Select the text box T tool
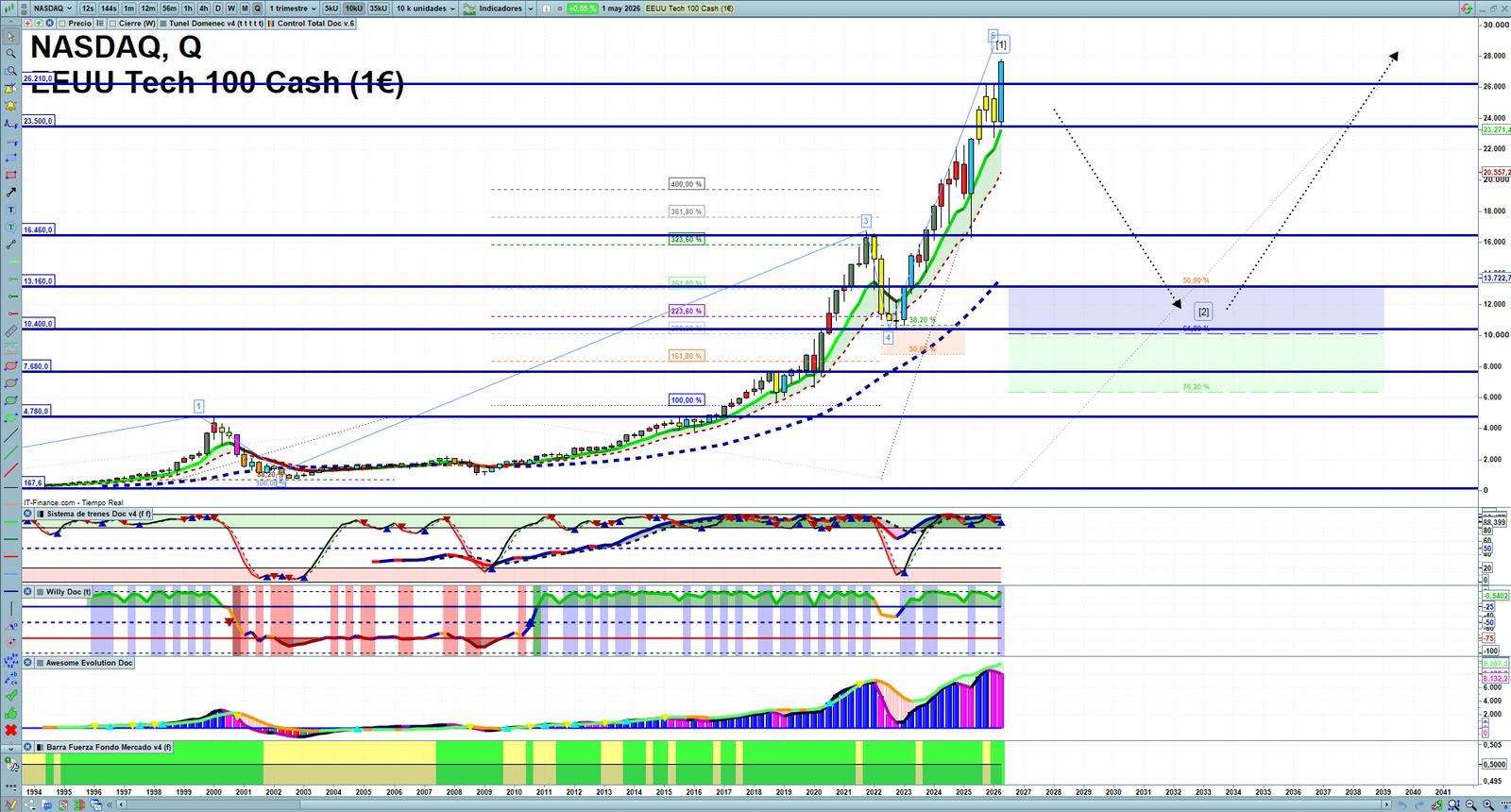Screen dimensions: 1511x812 pos(11,210)
